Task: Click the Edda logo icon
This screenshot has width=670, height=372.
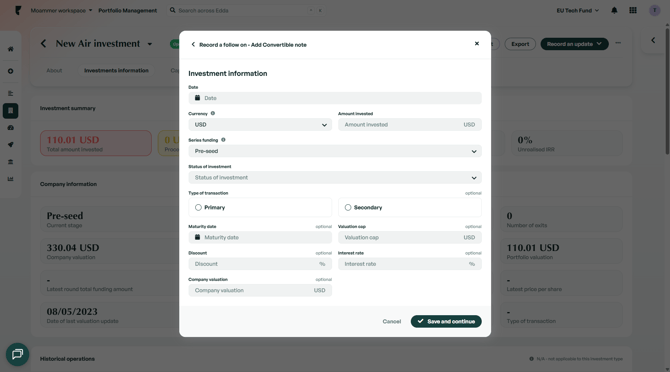Action: (18, 10)
